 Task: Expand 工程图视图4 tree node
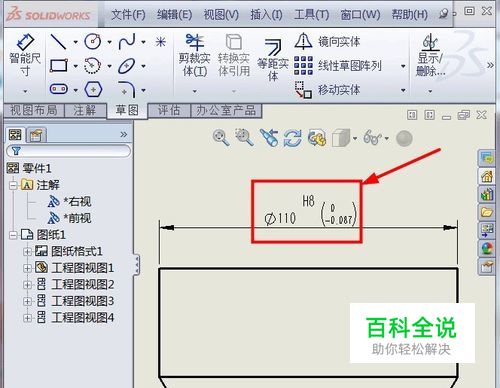pos(27,318)
